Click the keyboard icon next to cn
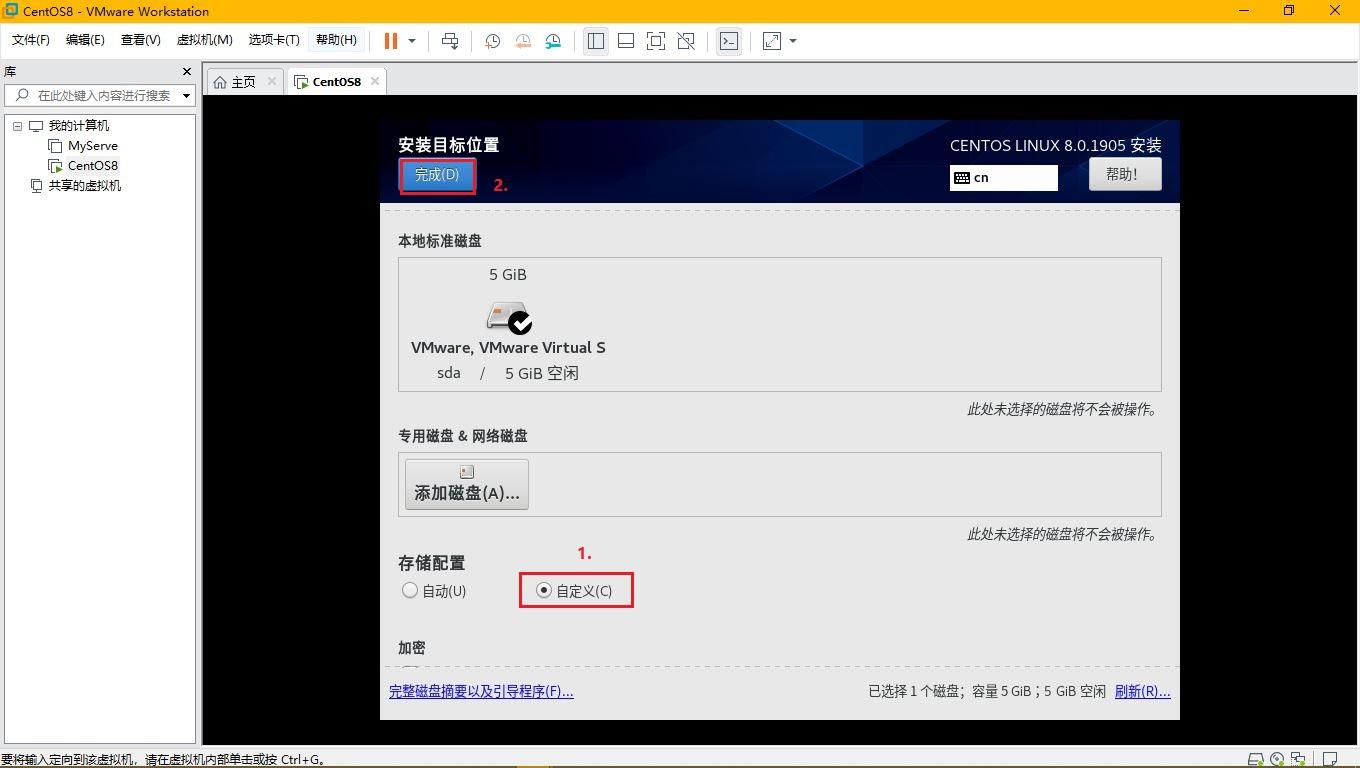The width and height of the screenshot is (1360, 768). (x=962, y=178)
